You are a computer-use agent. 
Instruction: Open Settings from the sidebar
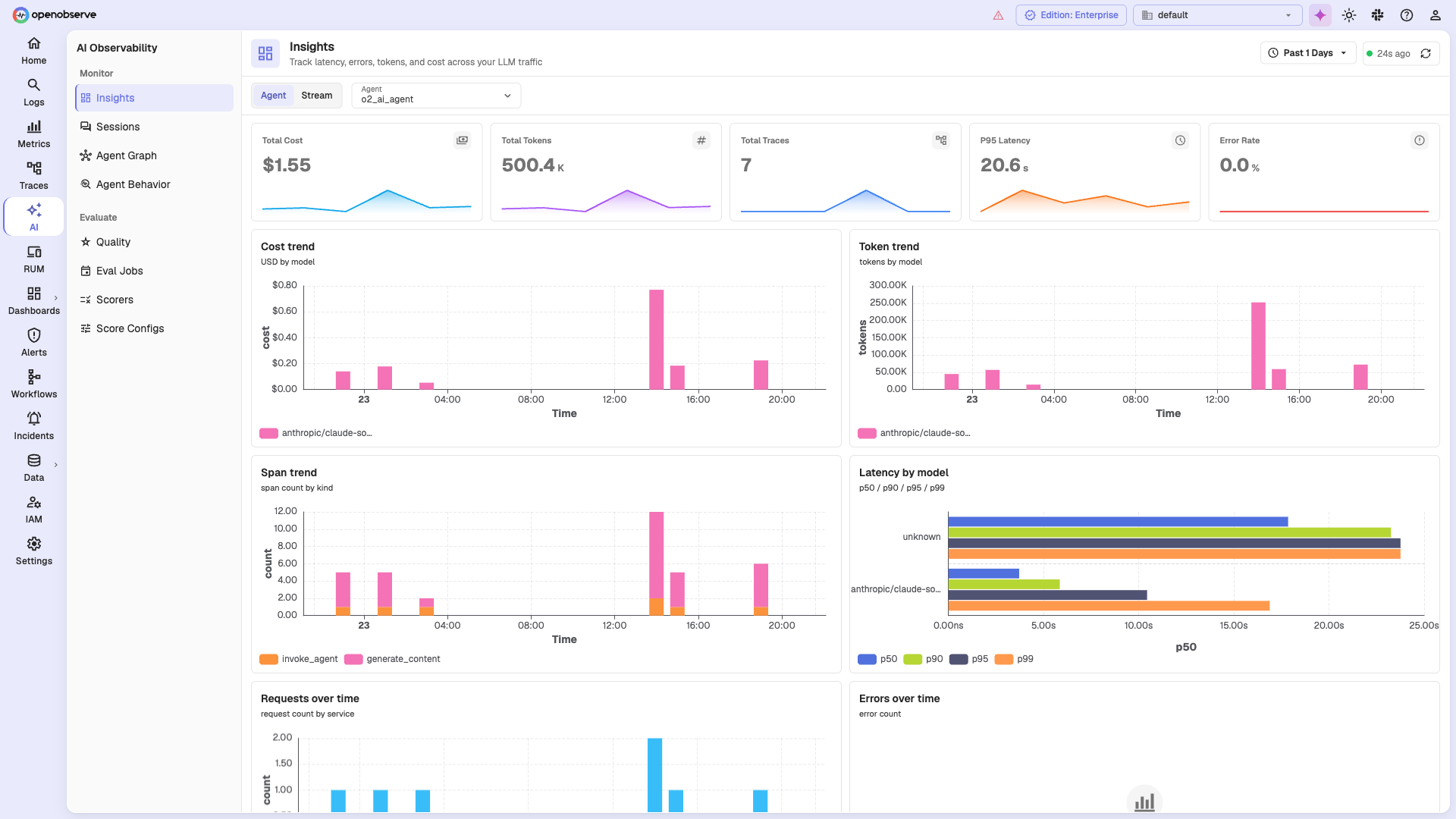tap(33, 551)
